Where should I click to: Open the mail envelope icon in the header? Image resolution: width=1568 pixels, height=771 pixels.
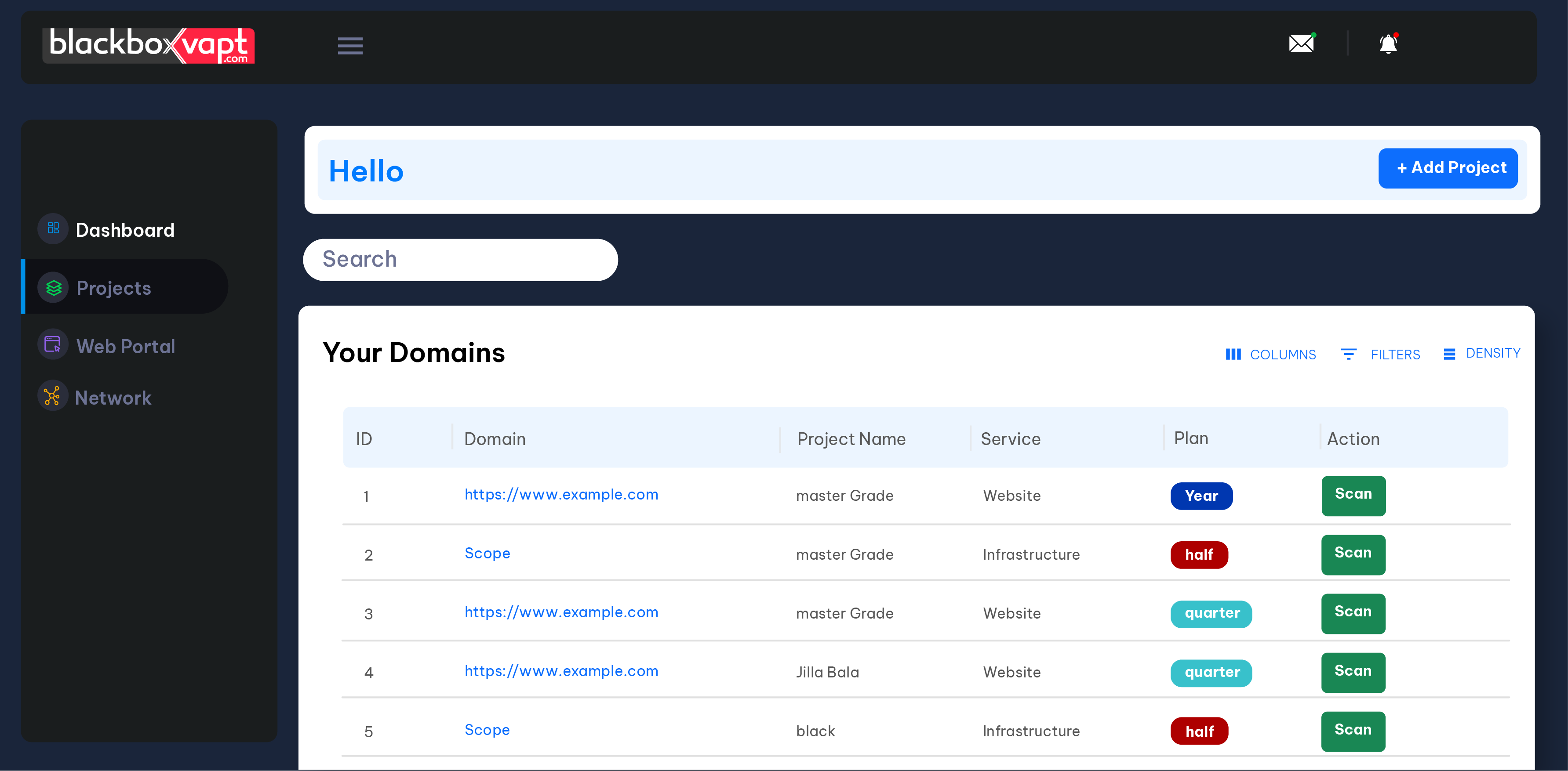[1301, 43]
